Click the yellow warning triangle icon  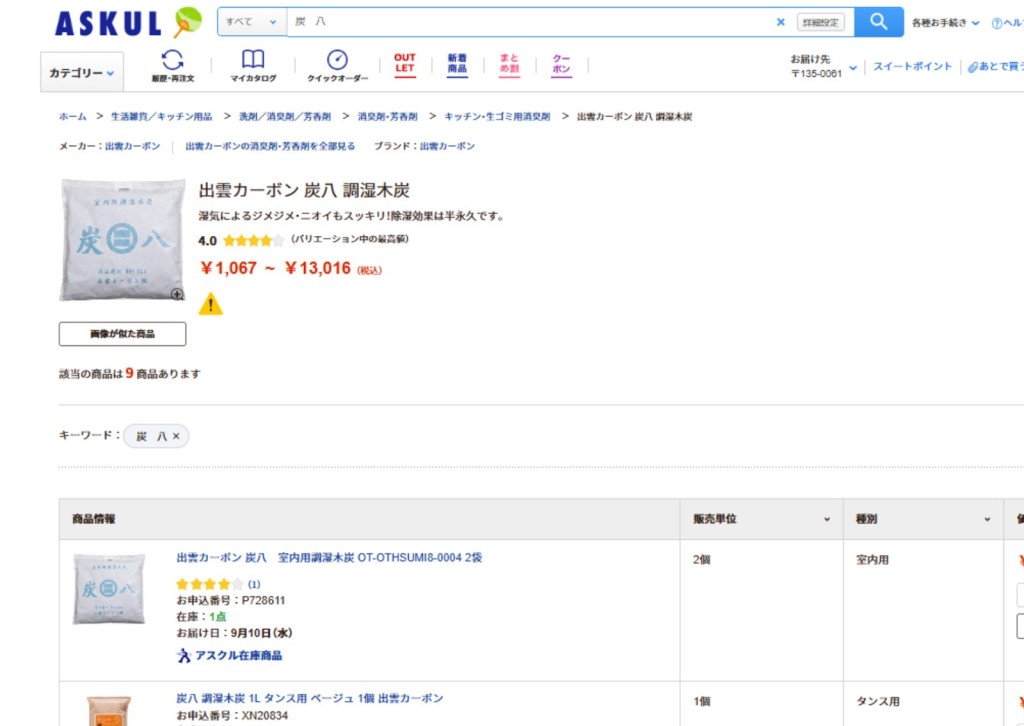pyautogui.click(x=211, y=304)
